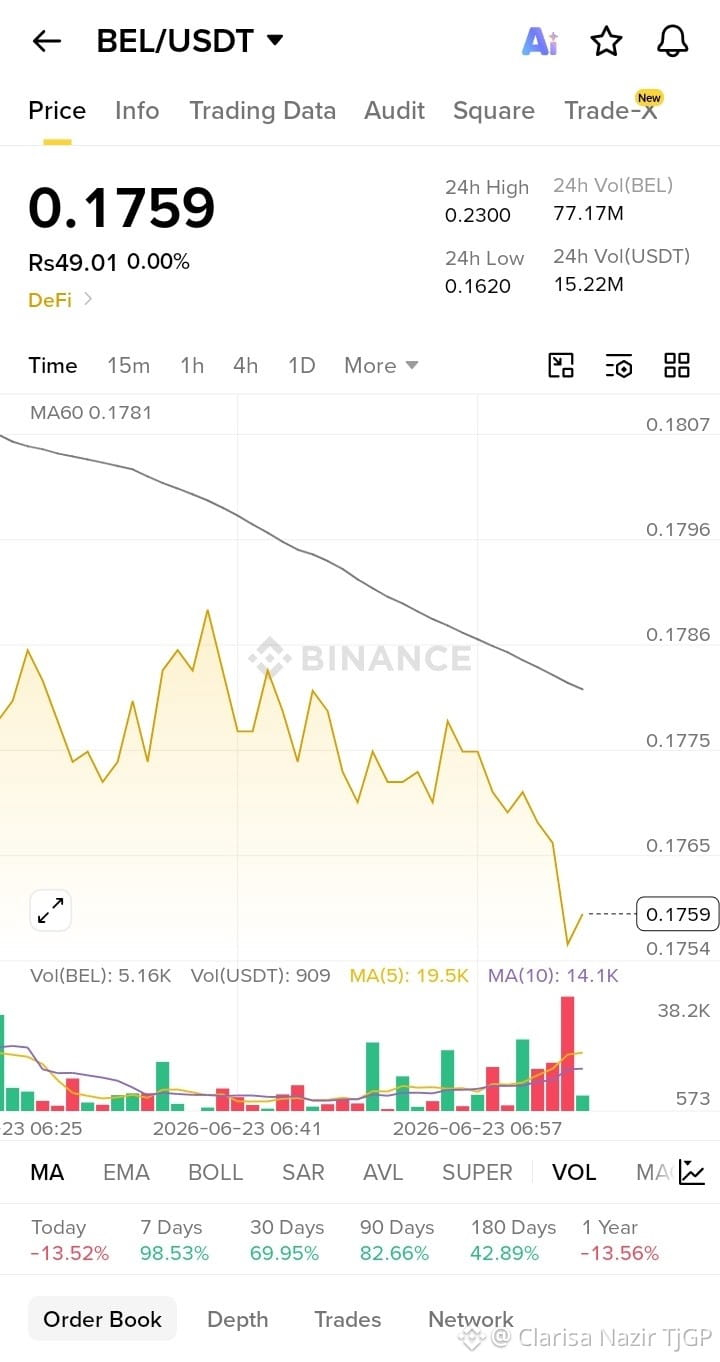Expand the More timeframes dropdown

click(x=381, y=365)
